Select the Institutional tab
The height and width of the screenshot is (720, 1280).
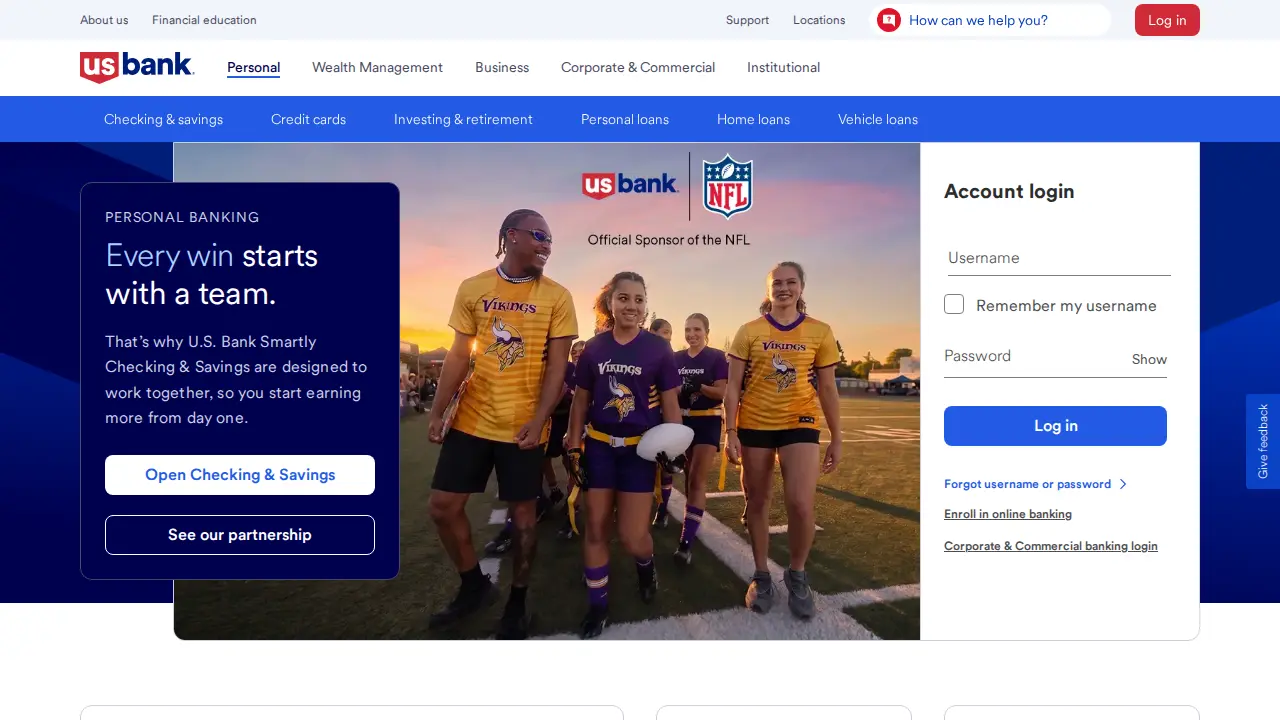(783, 68)
